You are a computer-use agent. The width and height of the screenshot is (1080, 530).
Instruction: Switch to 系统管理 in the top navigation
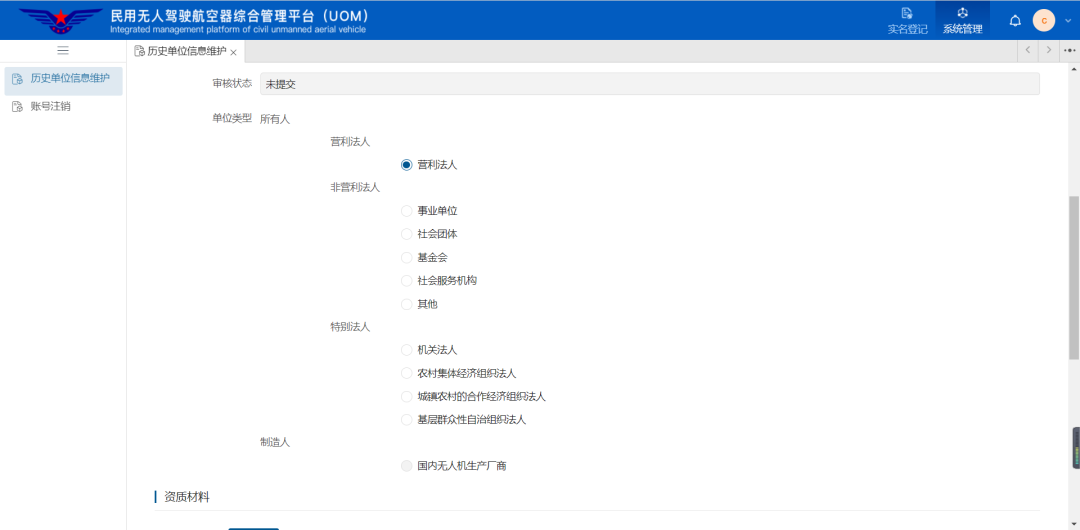pos(962,20)
